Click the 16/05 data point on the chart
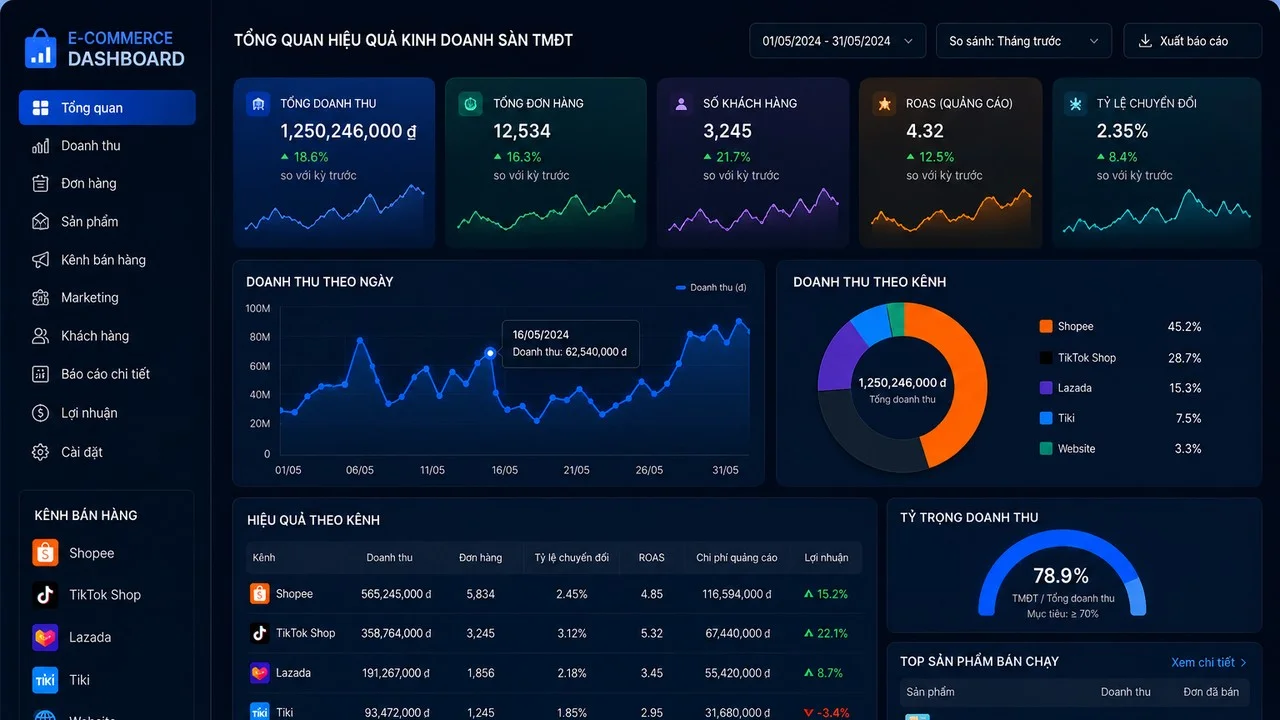 (x=490, y=353)
